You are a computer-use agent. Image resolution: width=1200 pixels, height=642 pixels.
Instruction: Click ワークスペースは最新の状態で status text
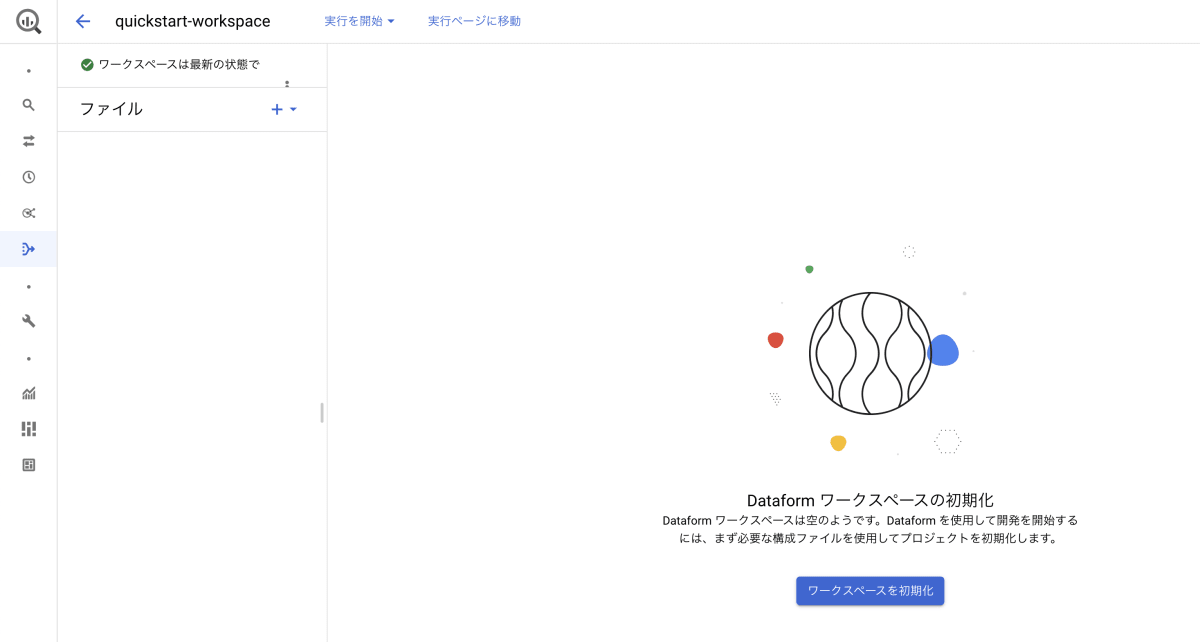point(179,65)
